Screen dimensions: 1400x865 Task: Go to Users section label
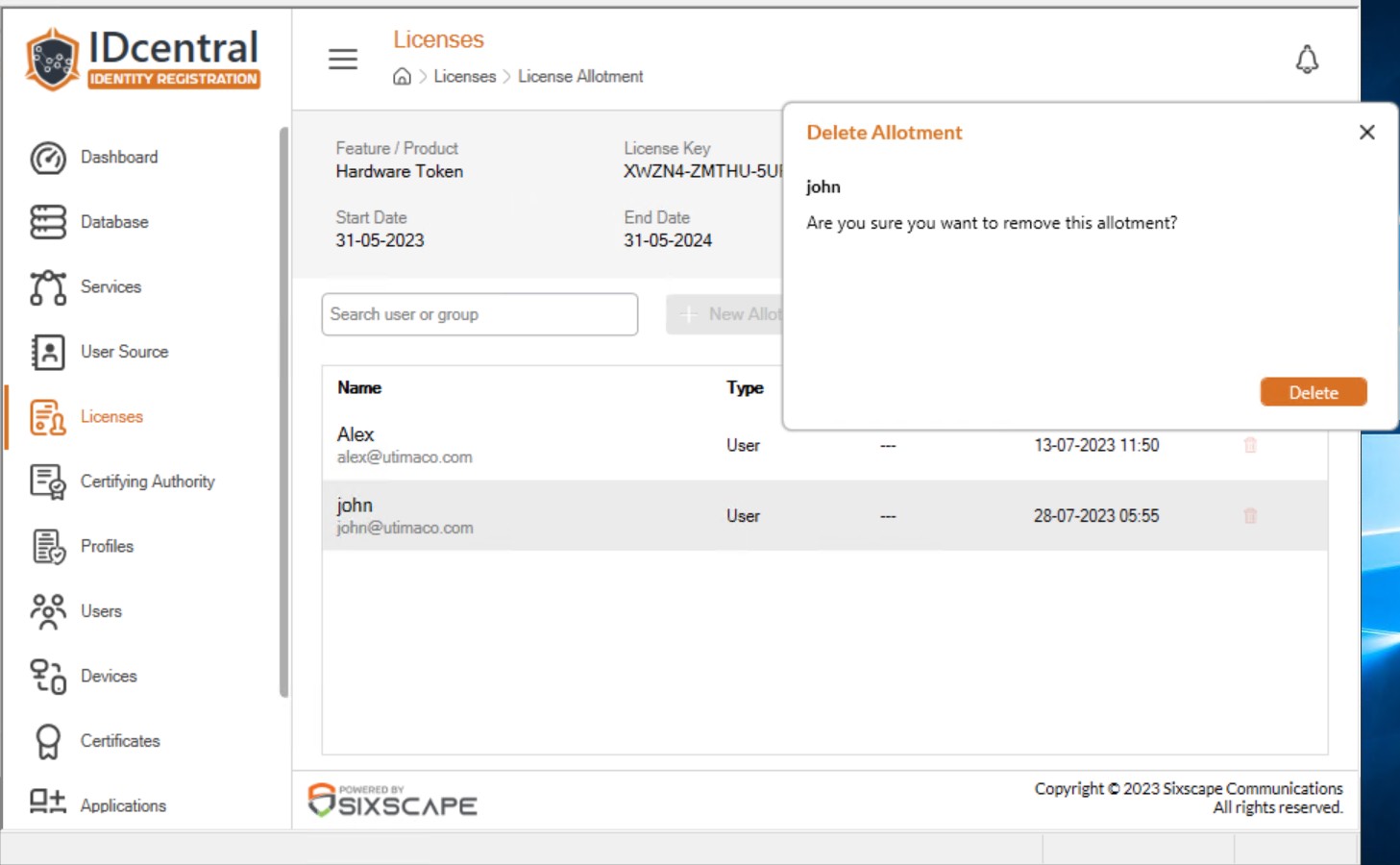(x=101, y=611)
